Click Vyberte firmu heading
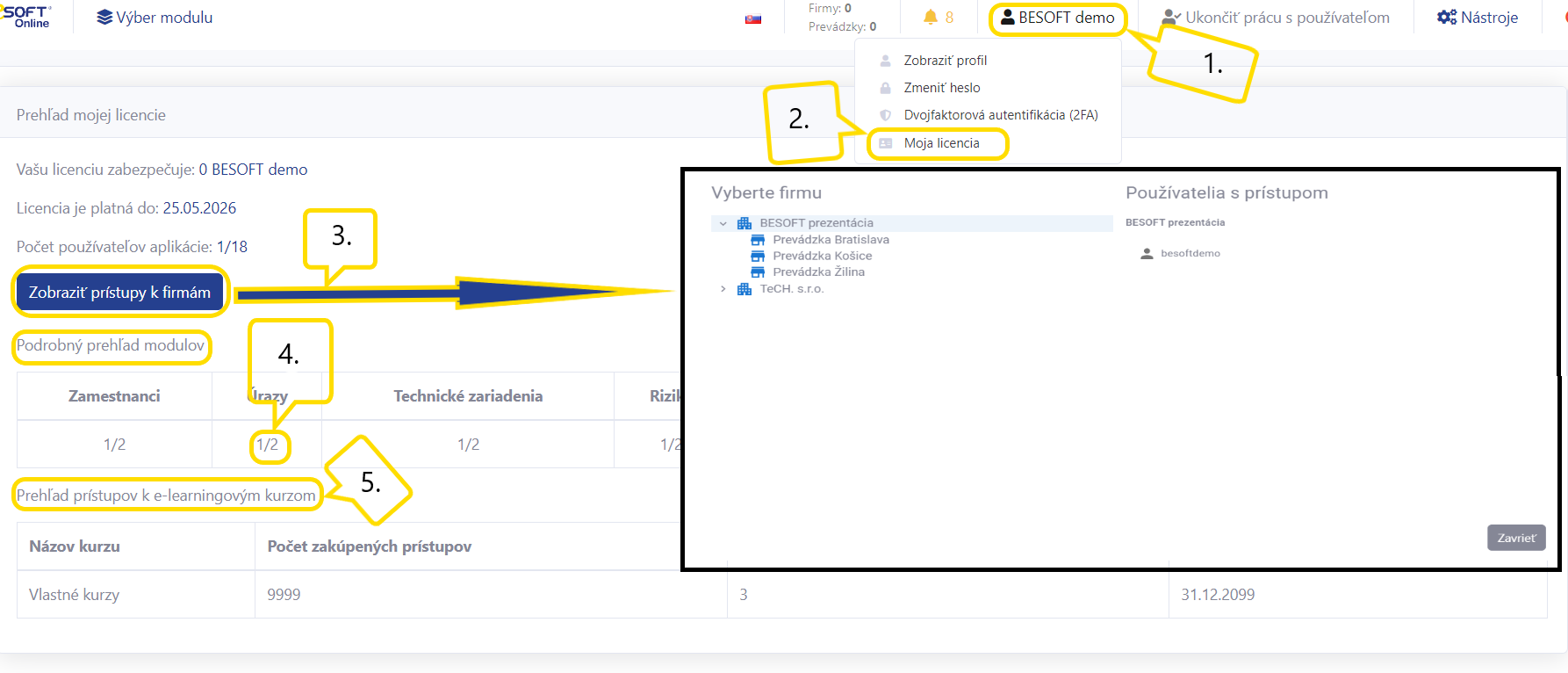This screenshot has height=673, width=1568. pos(766,193)
